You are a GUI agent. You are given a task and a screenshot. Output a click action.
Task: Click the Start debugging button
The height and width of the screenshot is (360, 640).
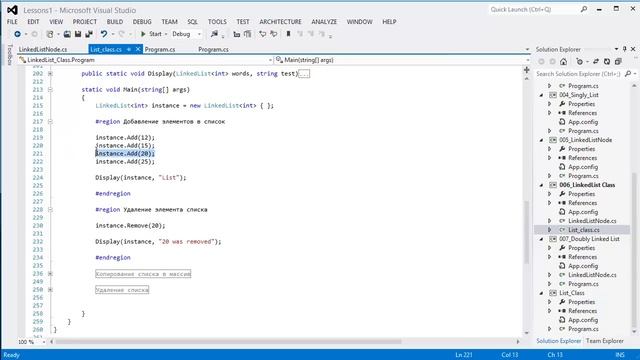(x=151, y=34)
